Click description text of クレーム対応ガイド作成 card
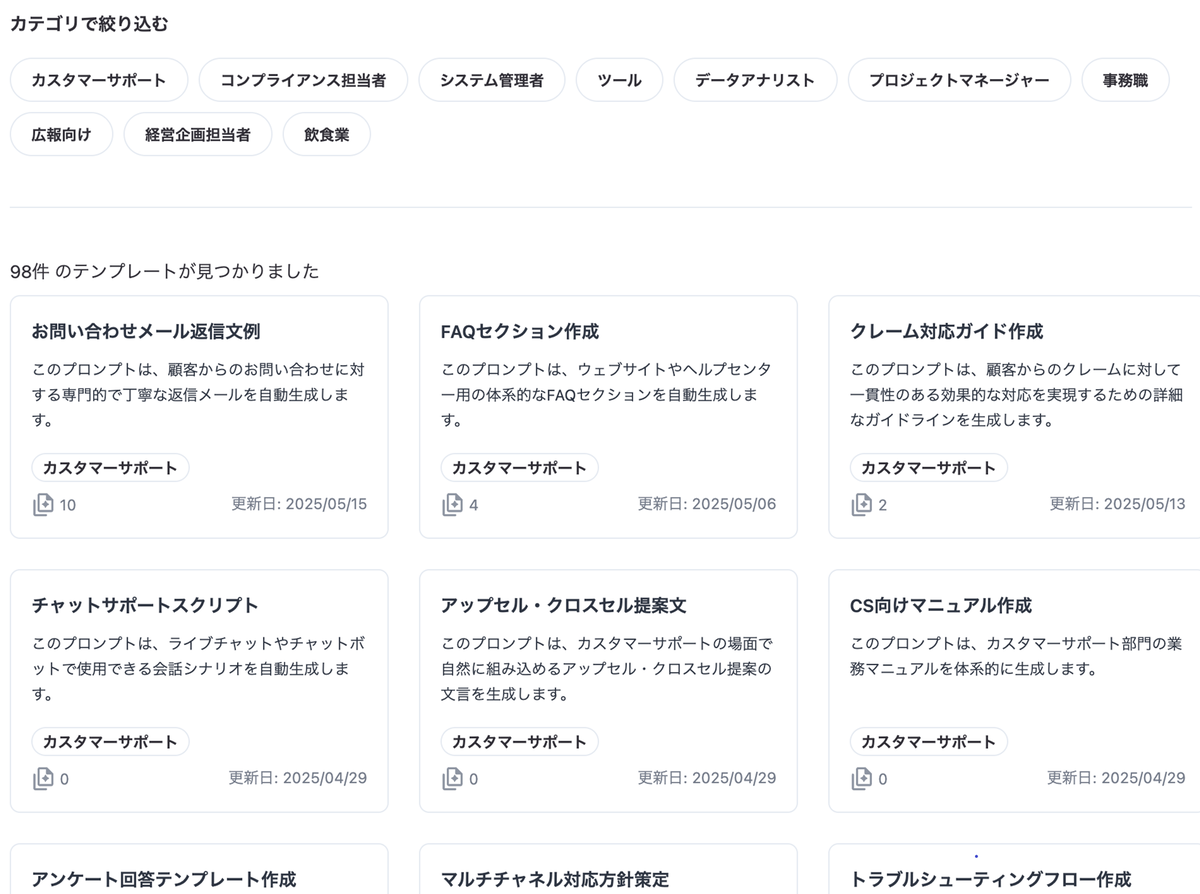 click(1016, 395)
